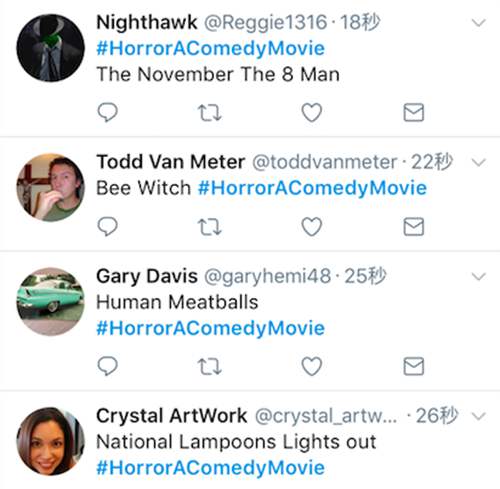Open Crystal ArtWork's profile avatar

tap(50, 441)
